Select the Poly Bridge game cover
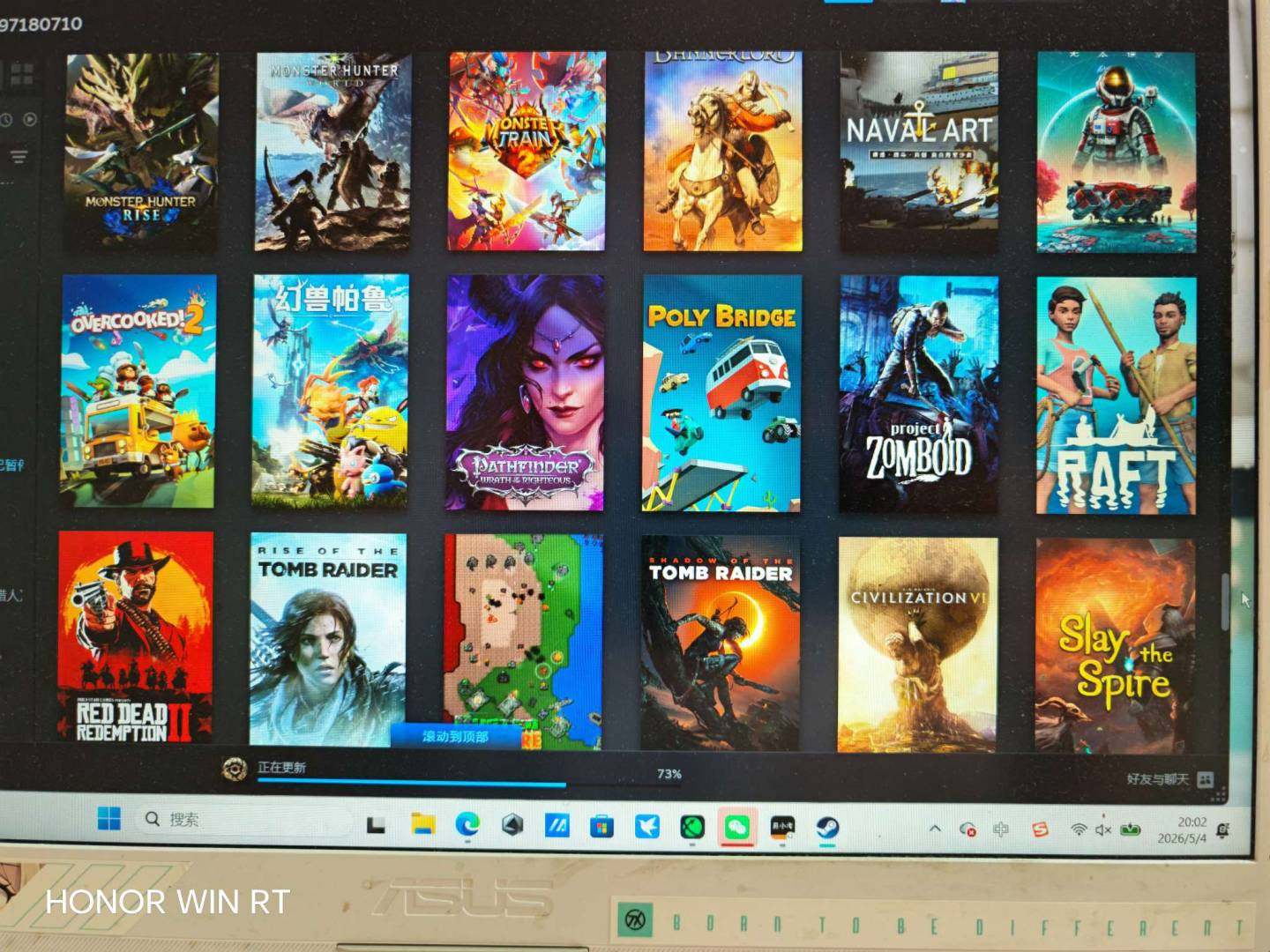1270x952 pixels. [721, 394]
